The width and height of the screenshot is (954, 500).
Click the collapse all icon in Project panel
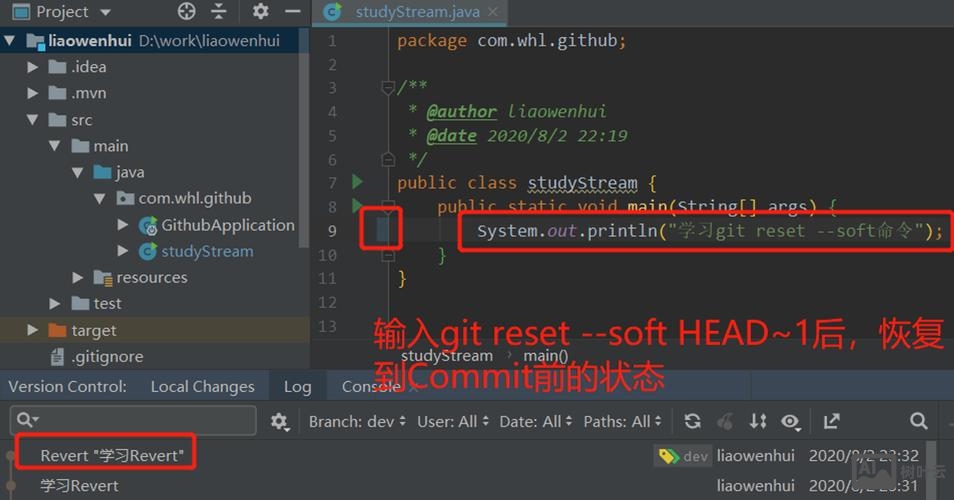(218, 11)
